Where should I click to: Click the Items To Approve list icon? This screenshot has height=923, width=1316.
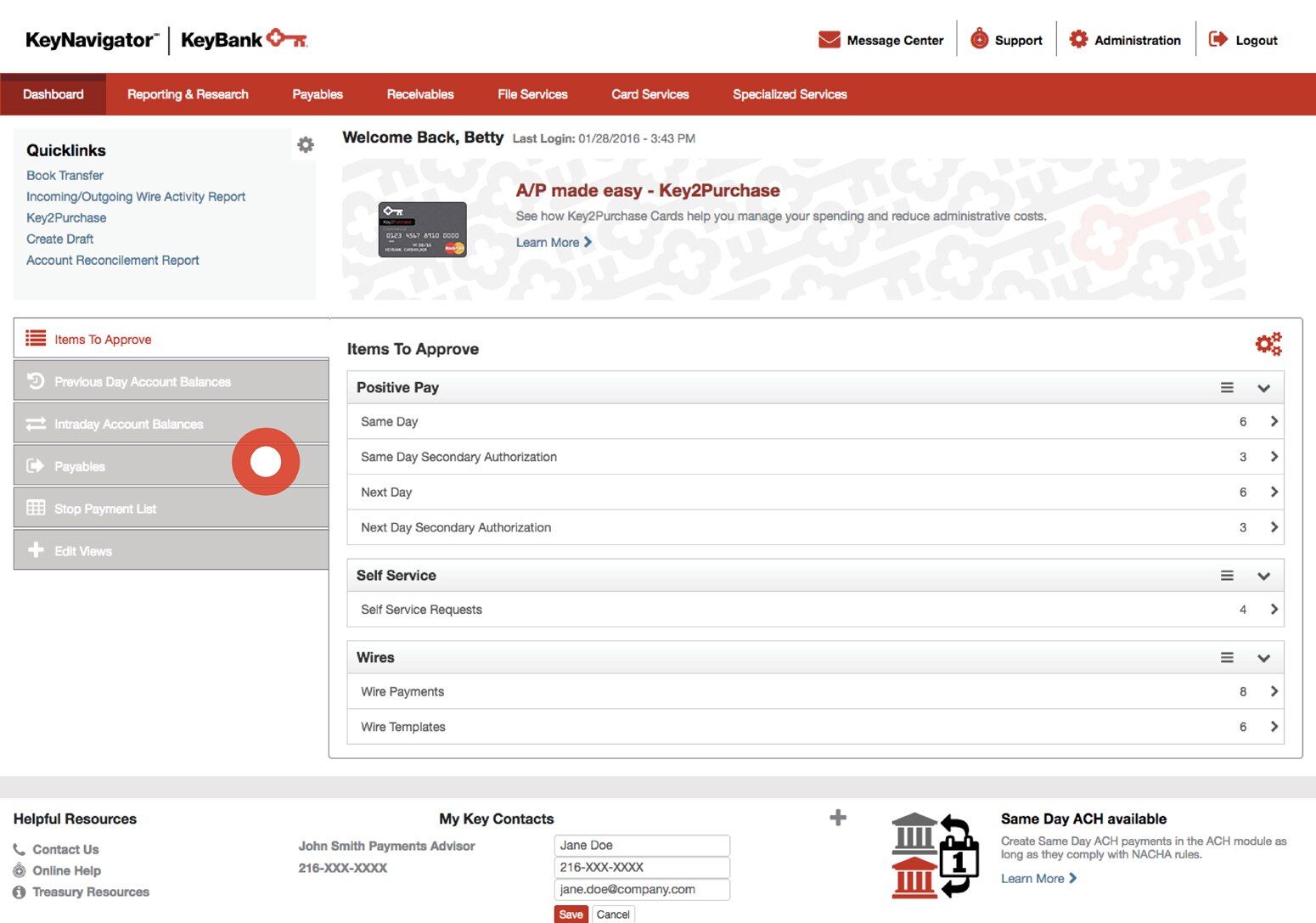[36, 339]
